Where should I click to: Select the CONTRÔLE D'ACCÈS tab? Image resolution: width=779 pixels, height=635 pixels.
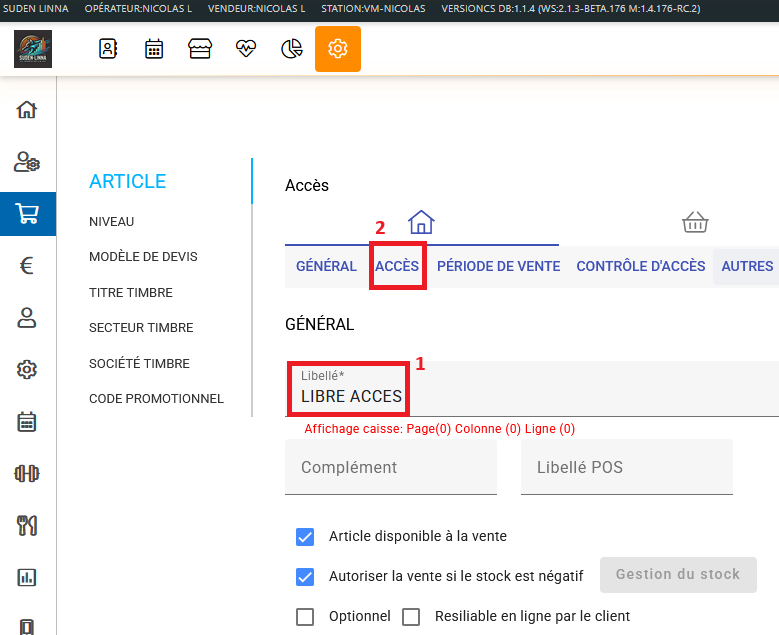pos(641,266)
